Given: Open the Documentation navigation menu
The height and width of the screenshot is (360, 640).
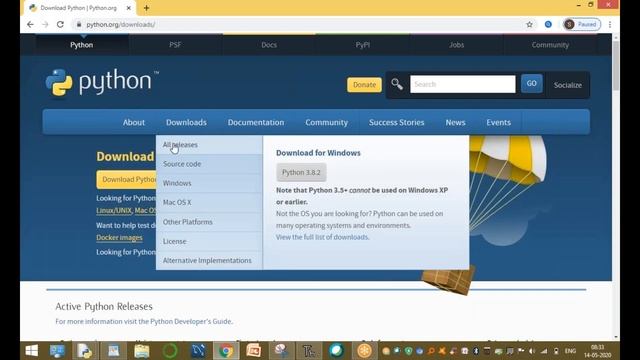Looking at the screenshot, I should pos(256,122).
